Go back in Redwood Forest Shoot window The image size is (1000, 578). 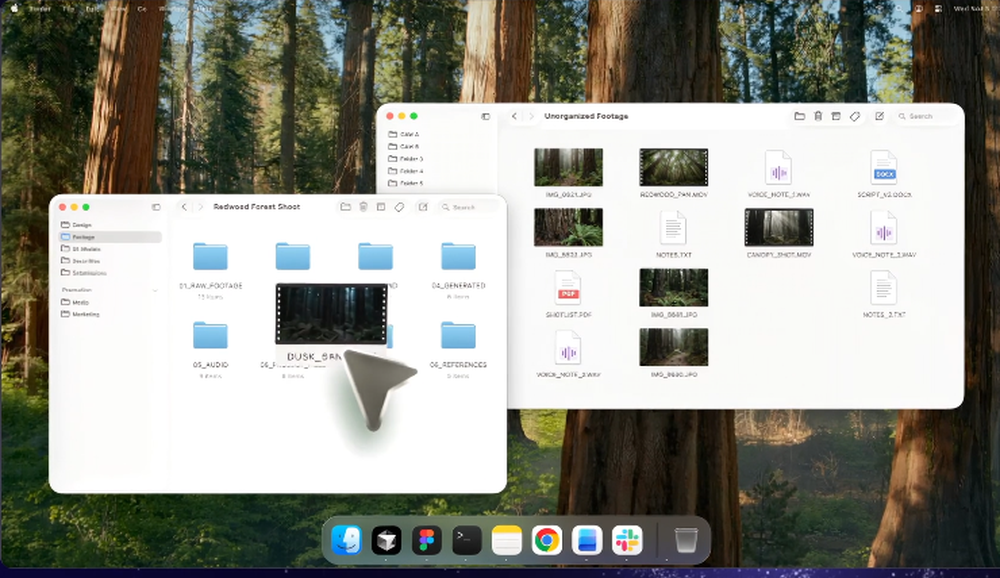(x=184, y=207)
